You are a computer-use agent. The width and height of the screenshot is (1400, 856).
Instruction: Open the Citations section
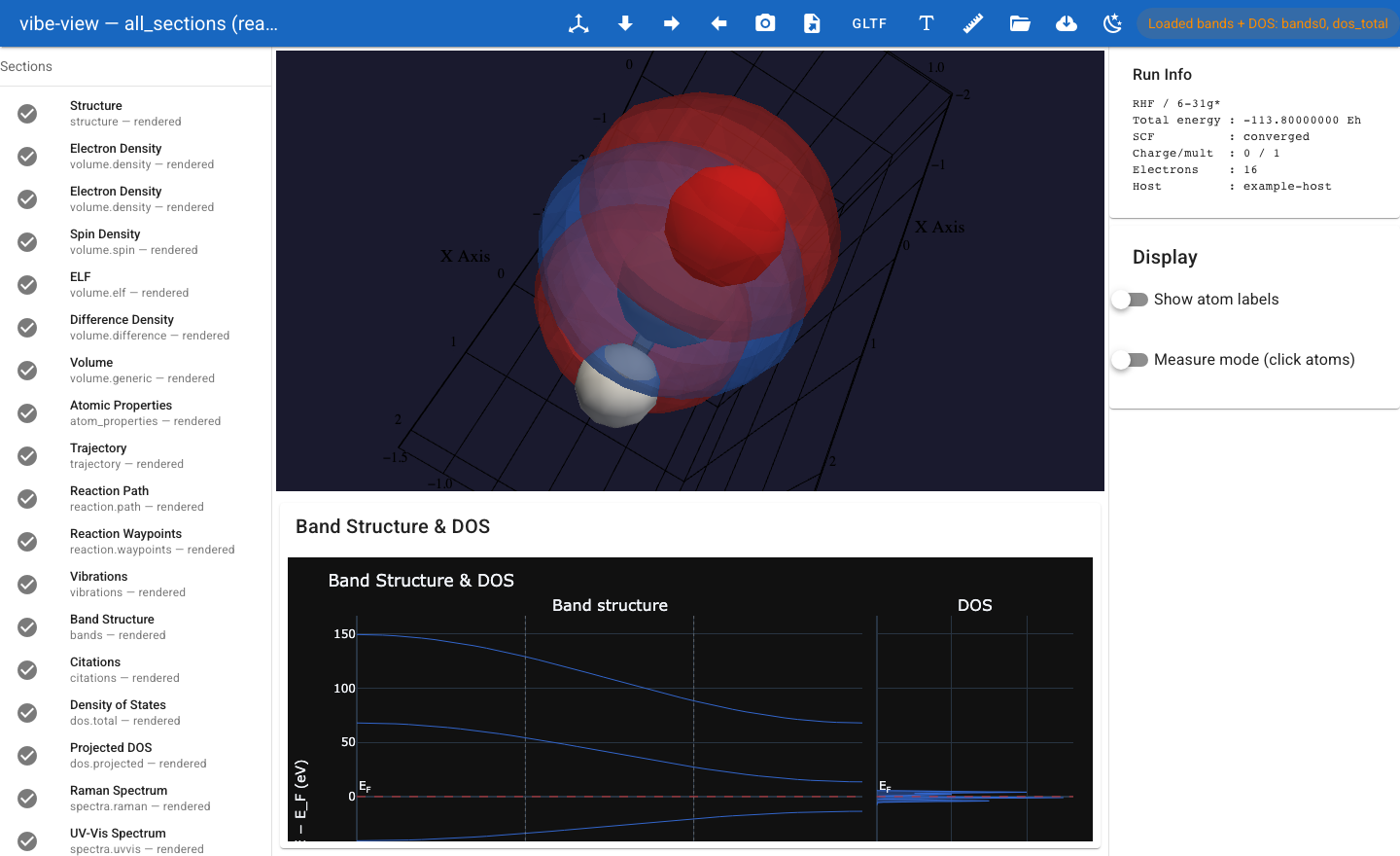pos(135,670)
